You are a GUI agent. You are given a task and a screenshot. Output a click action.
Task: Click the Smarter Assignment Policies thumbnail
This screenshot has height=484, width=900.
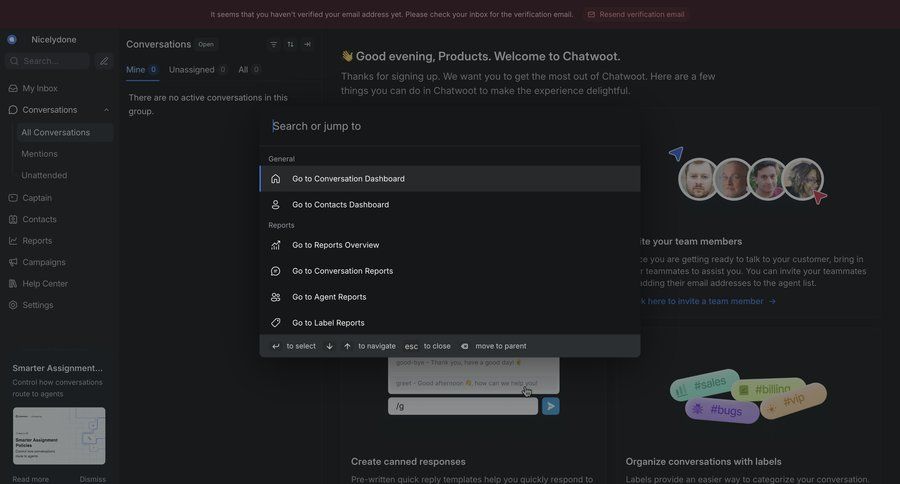59,436
